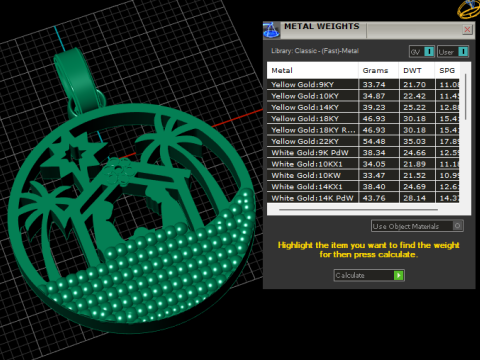Select the White Gold:14K PdW row
The width and height of the screenshot is (480, 360).
pos(363,198)
